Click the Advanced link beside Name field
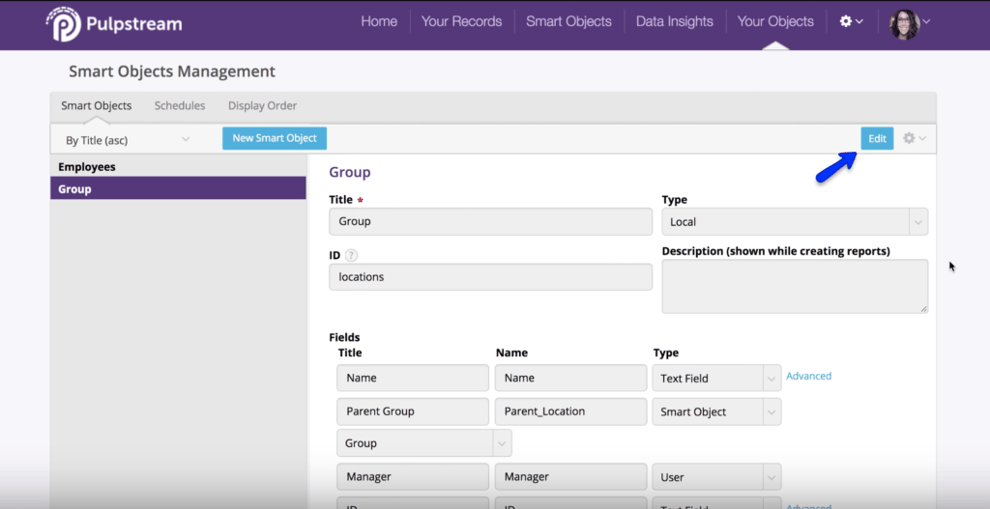 (x=808, y=376)
